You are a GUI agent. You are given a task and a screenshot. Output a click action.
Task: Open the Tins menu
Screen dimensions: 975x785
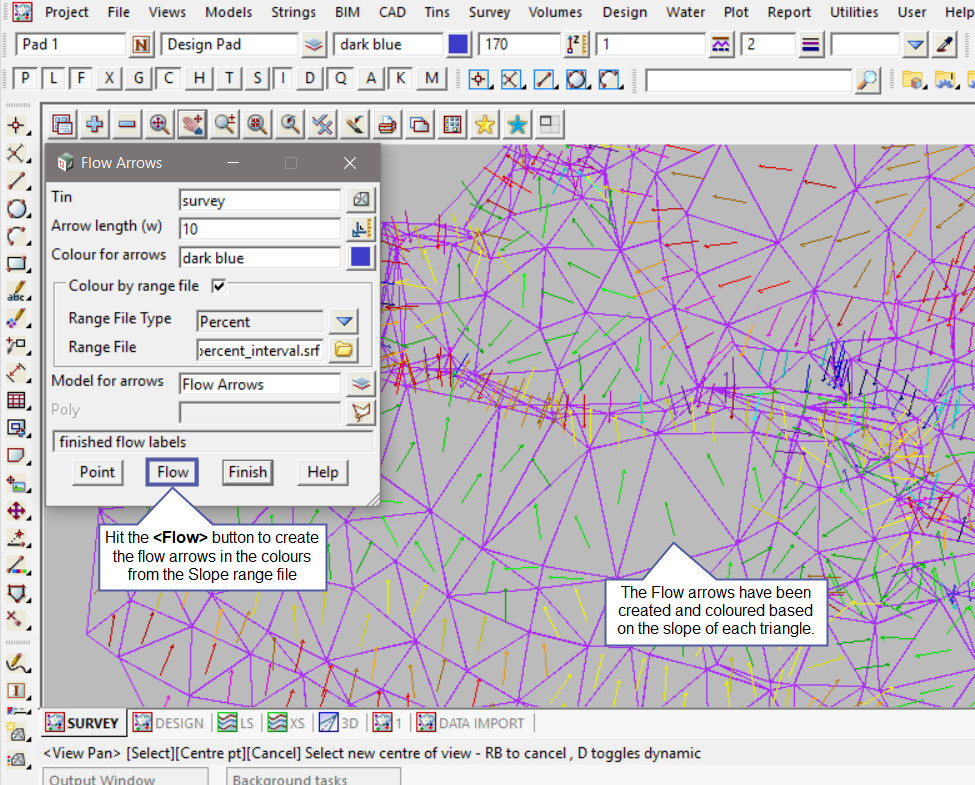(x=436, y=12)
